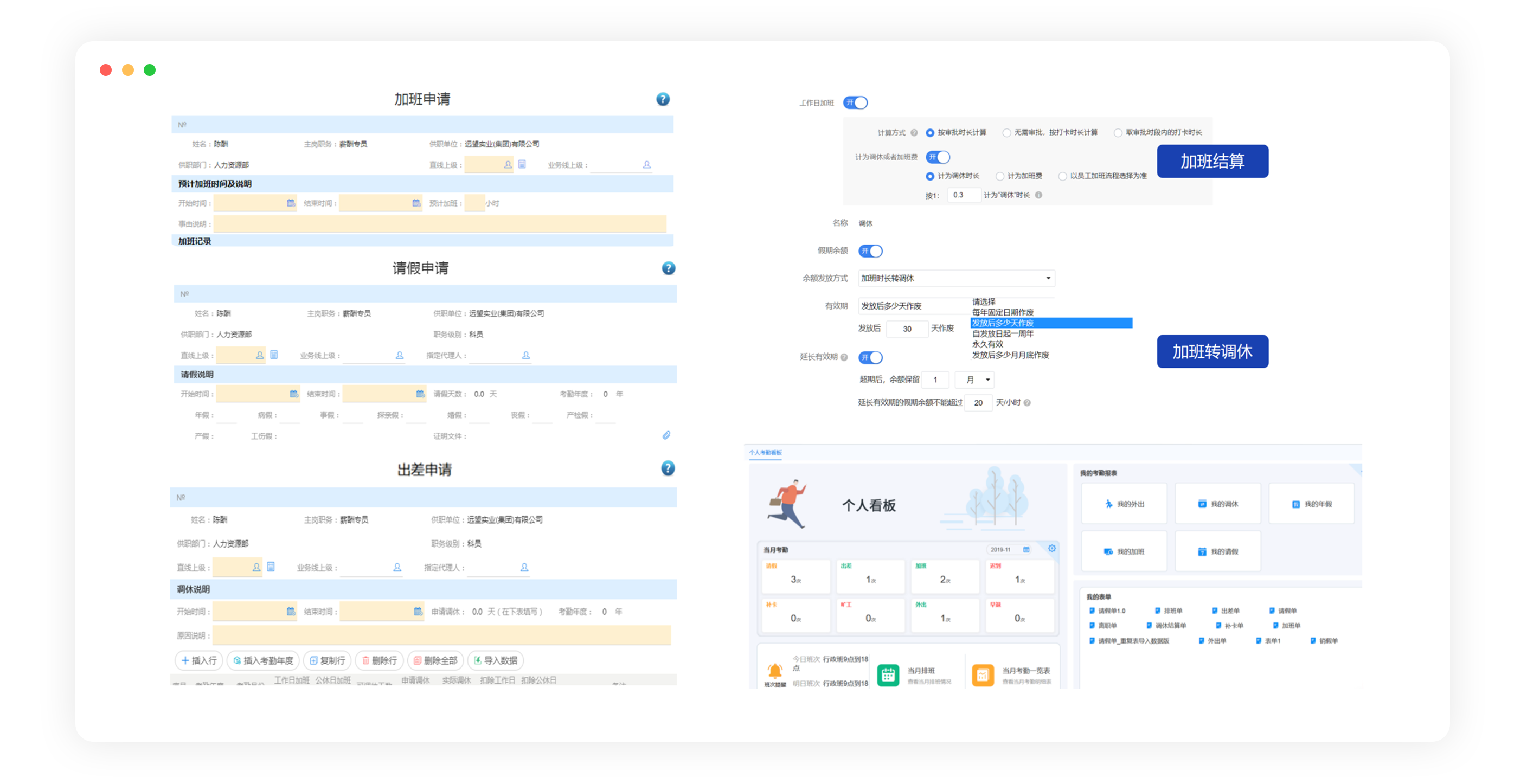Click calendar icon of 结束时间 in 加班申请 form
This screenshot has height=784, width=1527.
click(416, 203)
